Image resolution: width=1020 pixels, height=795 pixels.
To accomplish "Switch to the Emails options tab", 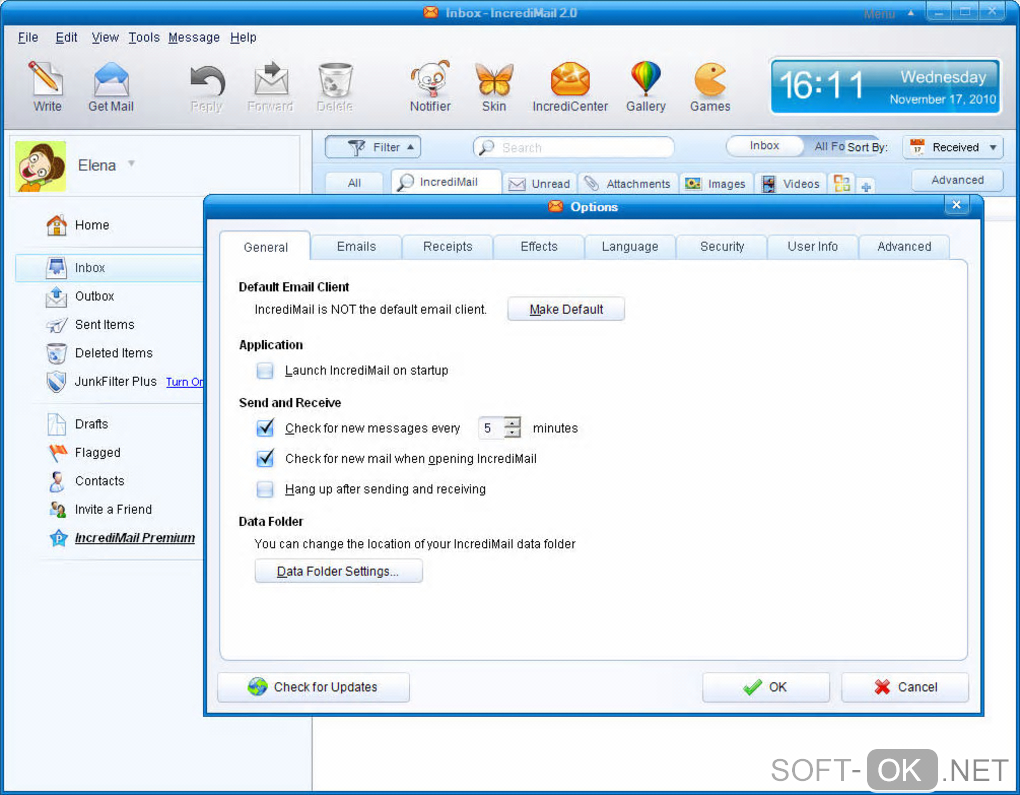I will (x=356, y=247).
